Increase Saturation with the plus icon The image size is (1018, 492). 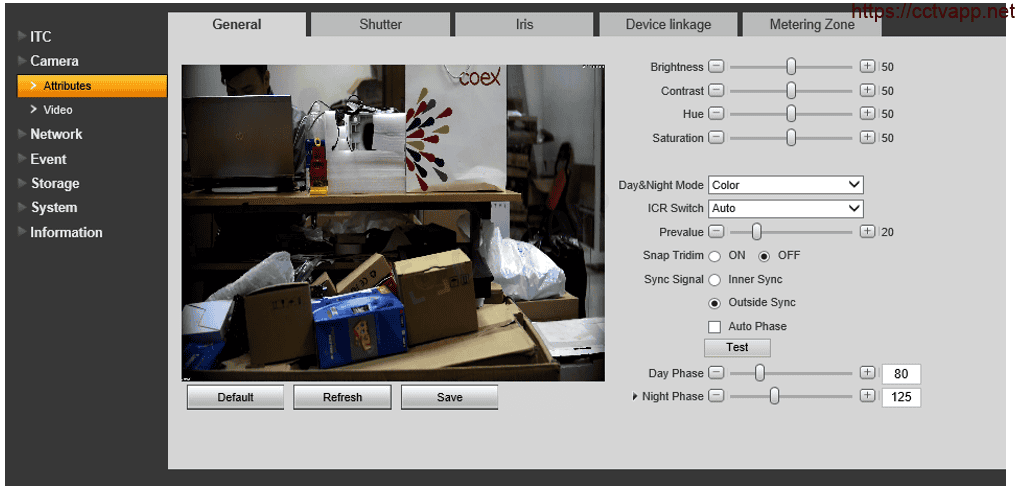click(867, 138)
